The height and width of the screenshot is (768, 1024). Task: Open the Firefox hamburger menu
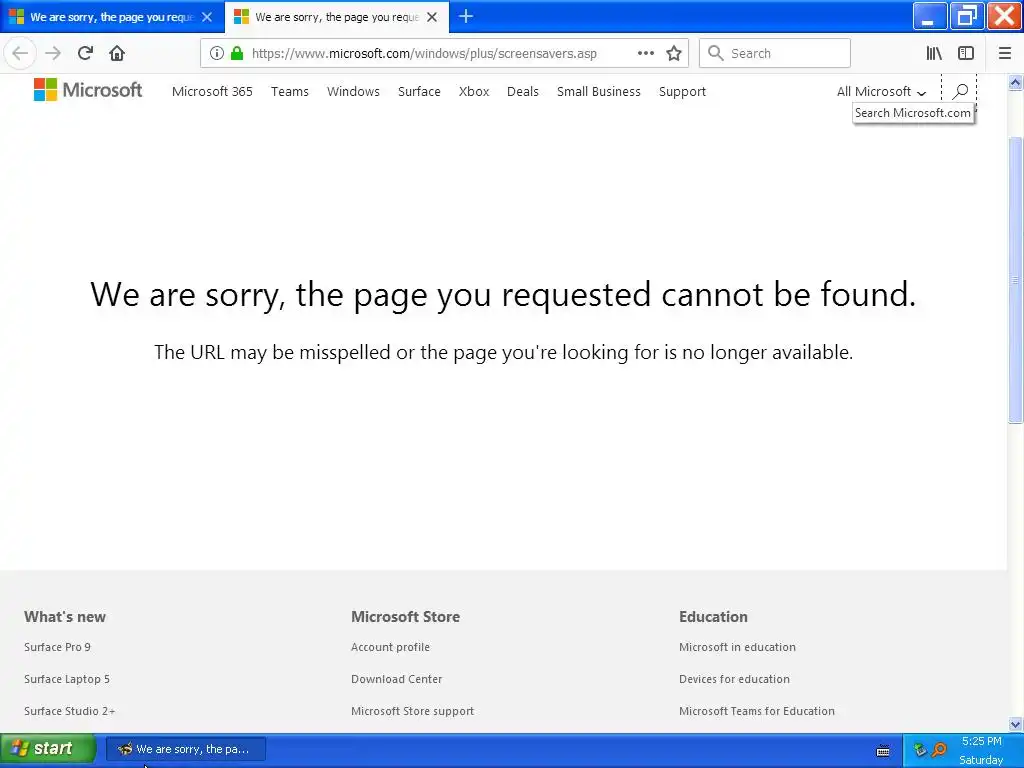click(x=1004, y=54)
